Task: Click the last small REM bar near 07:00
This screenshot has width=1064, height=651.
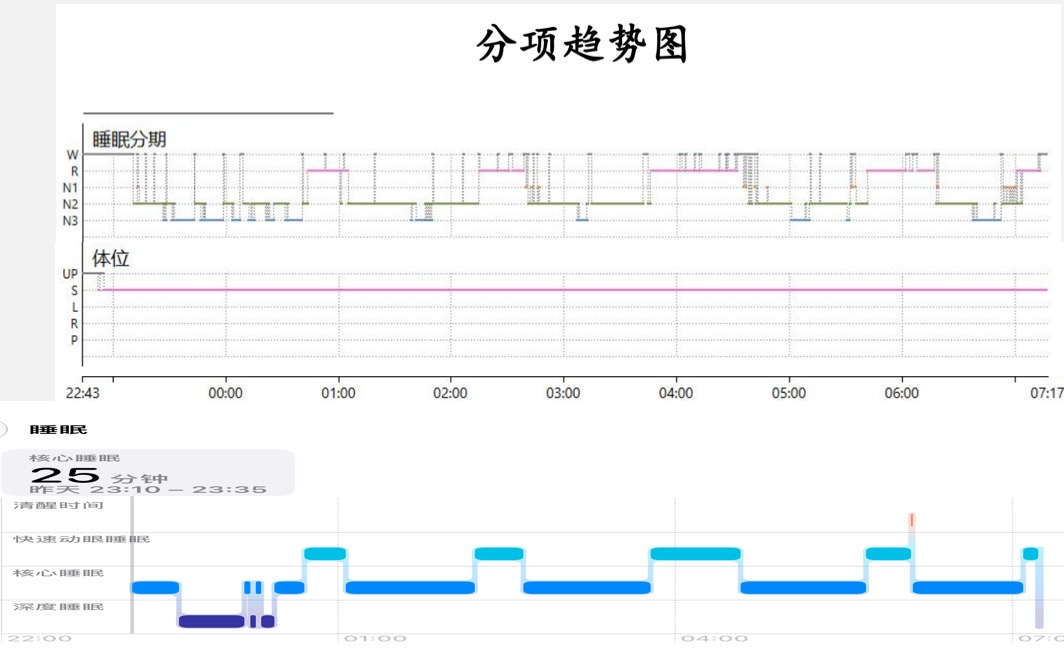Action: [x=1030, y=554]
